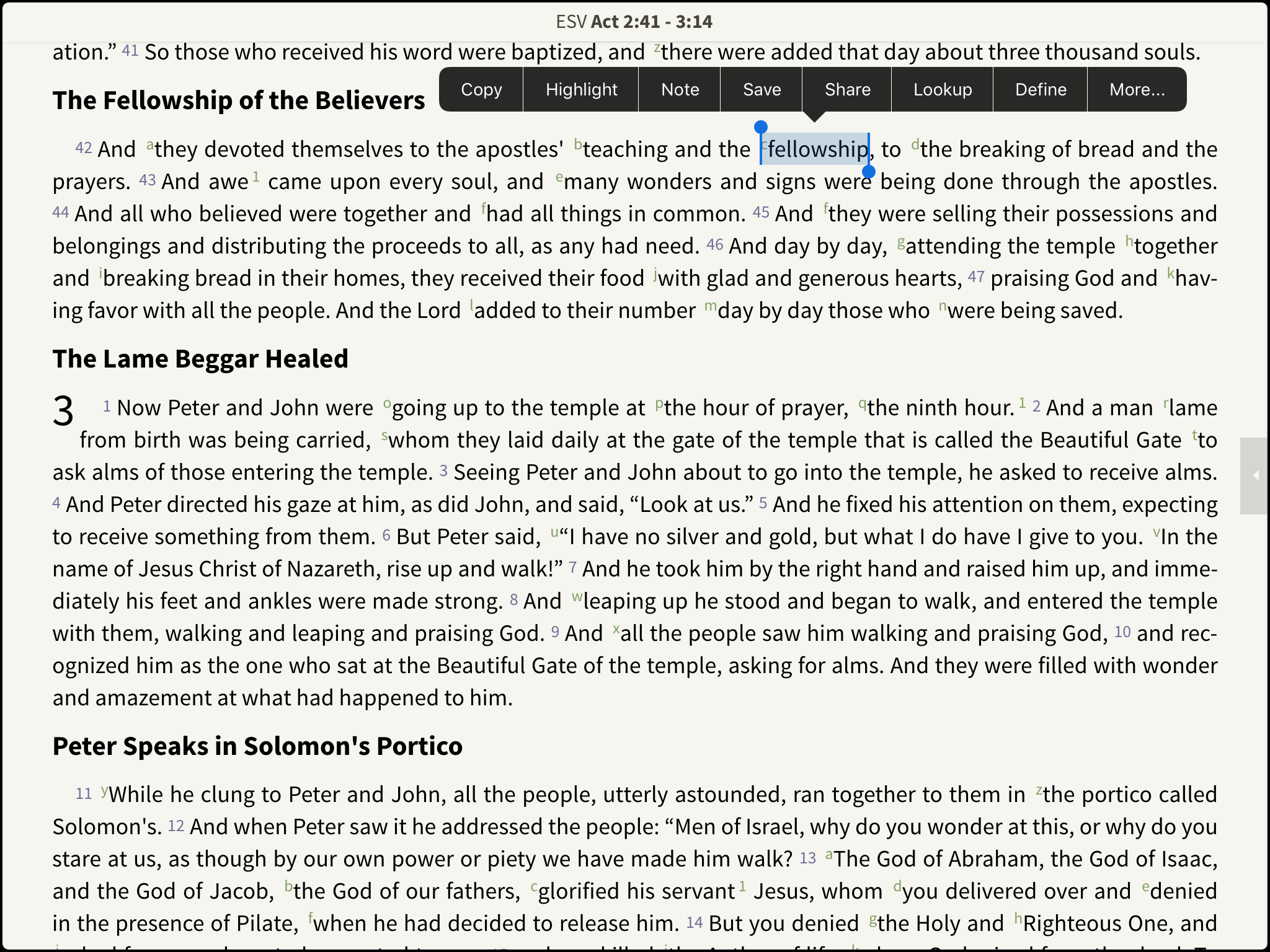
Task: Open cross-reference i before 'breaking bread'
Action: [x=100, y=273]
